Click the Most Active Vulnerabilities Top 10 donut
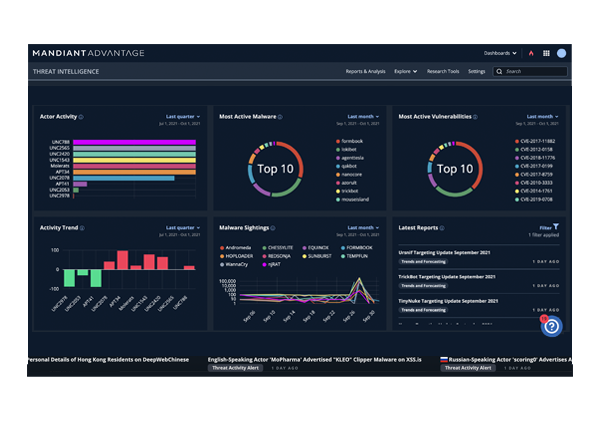600x421 pixels. pyautogui.click(x=455, y=169)
